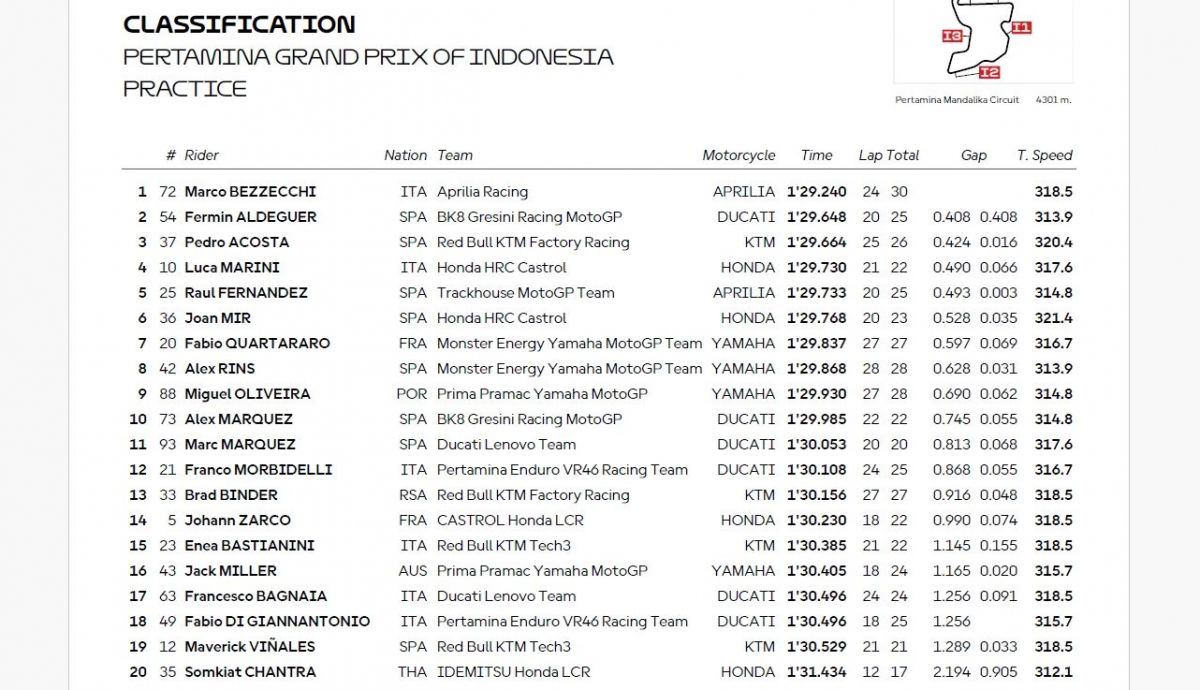Select rider name Marco BEZZECCHI
Image resolution: width=1200 pixels, height=690 pixels.
point(250,192)
